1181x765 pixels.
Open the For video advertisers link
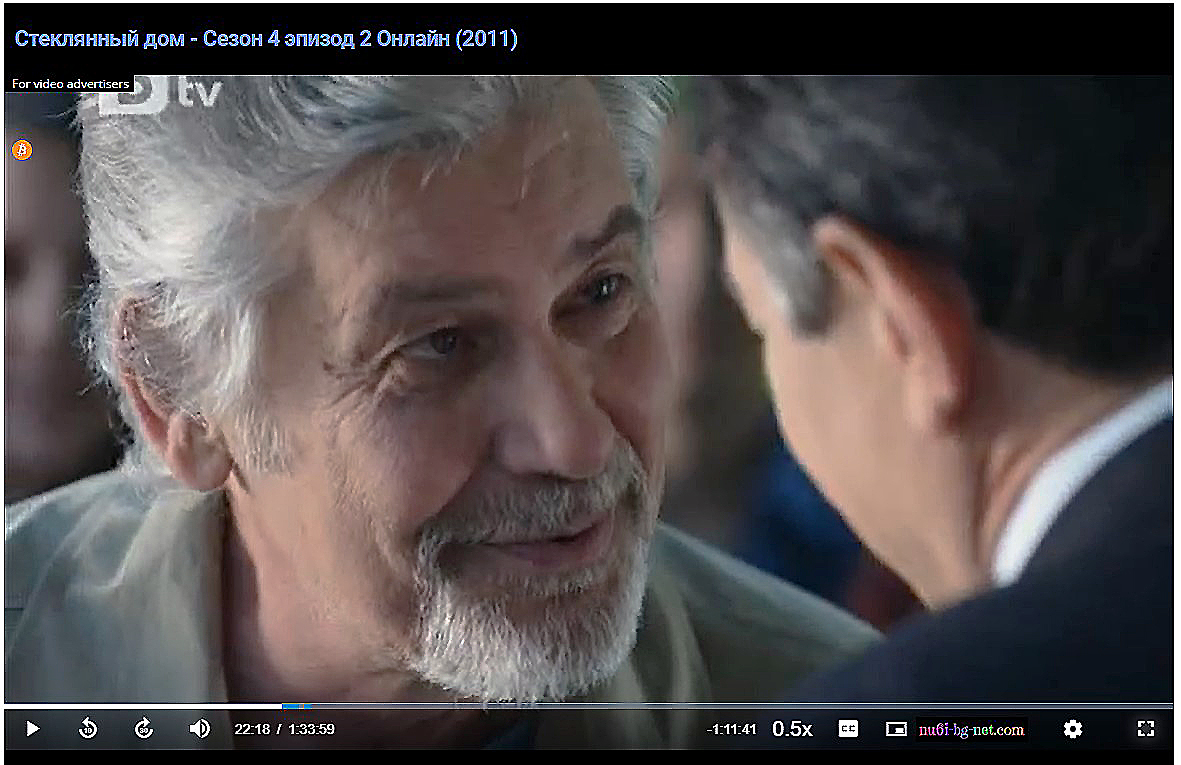coord(70,84)
